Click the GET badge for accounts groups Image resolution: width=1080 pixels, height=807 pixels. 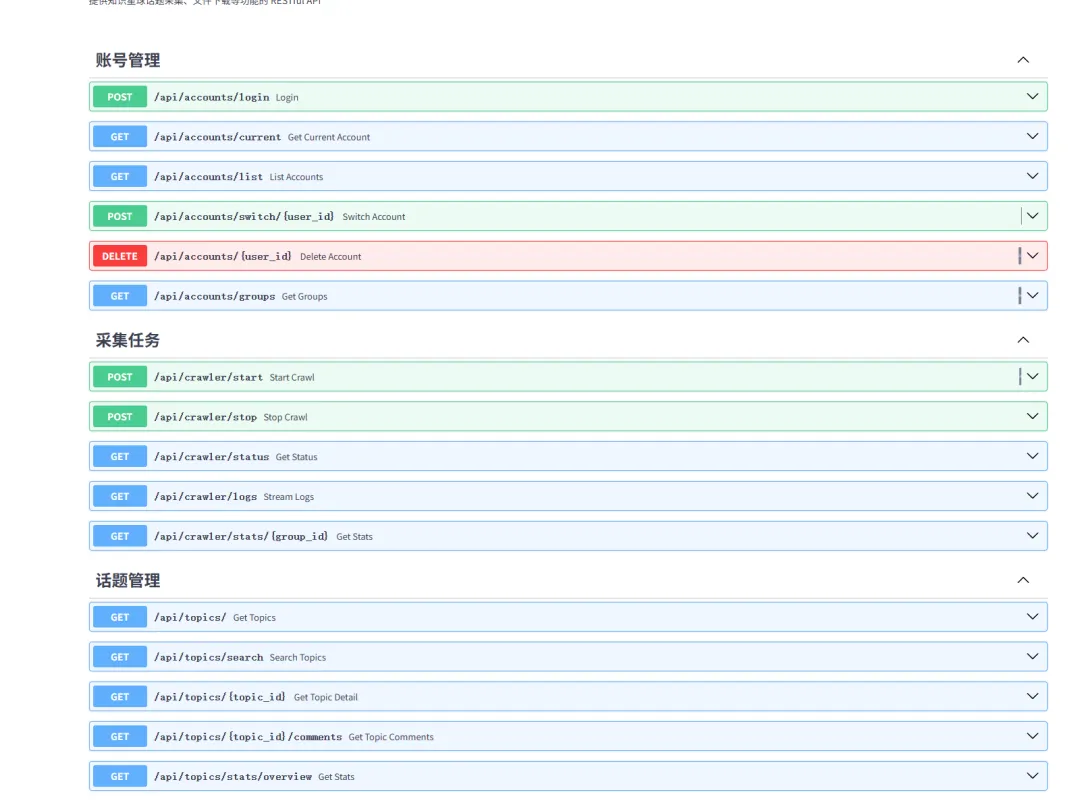pyautogui.click(x=120, y=296)
